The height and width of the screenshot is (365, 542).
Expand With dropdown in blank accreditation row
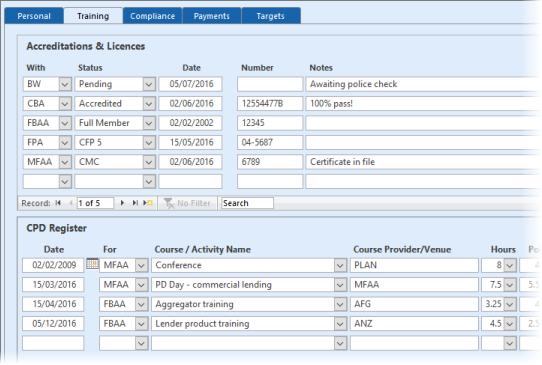click(65, 181)
